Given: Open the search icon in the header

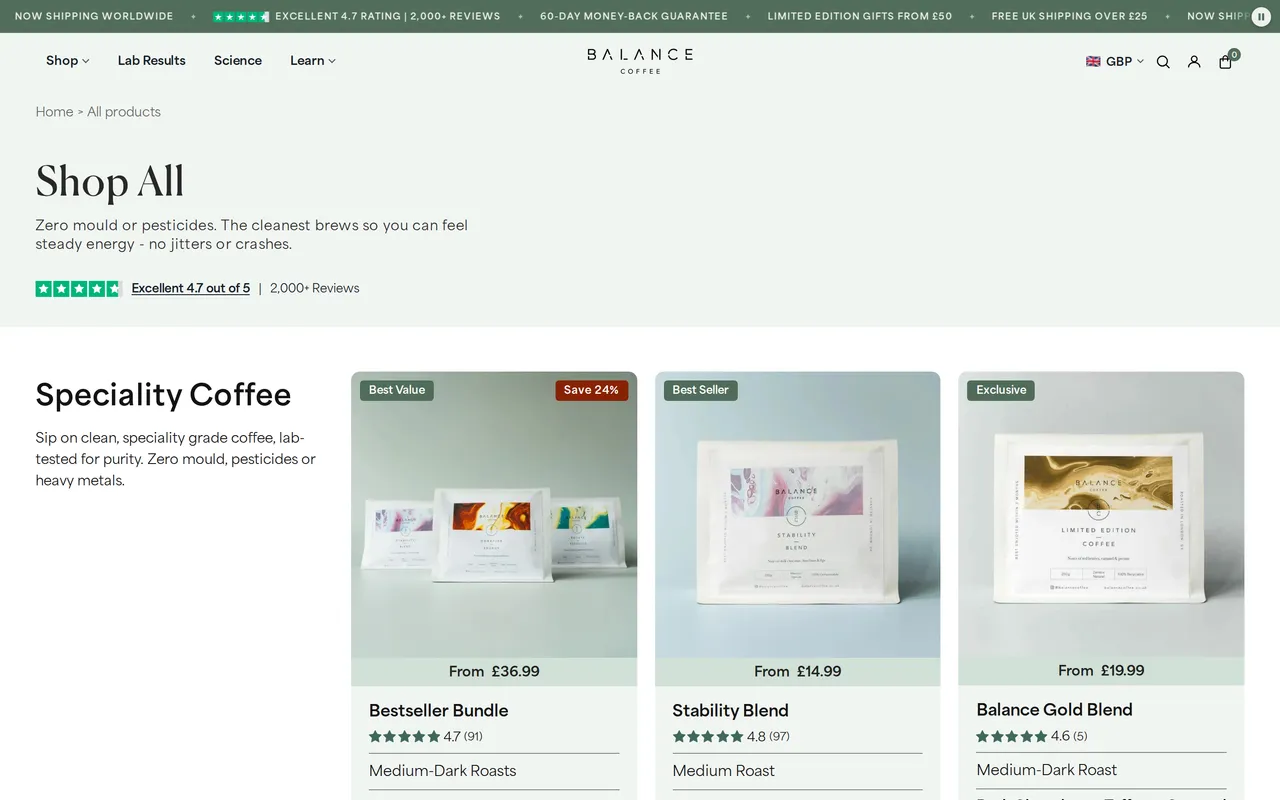Looking at the screenshot, I should coord(1163,62).
